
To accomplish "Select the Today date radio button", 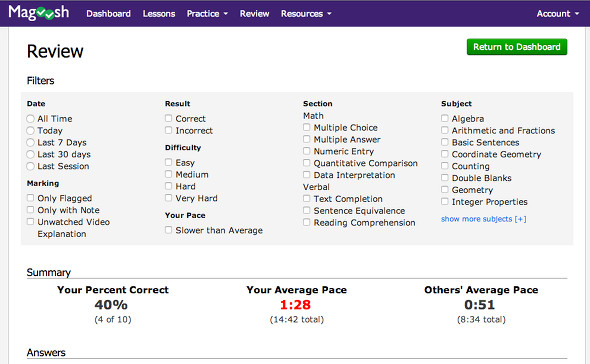I will point(30,131).
